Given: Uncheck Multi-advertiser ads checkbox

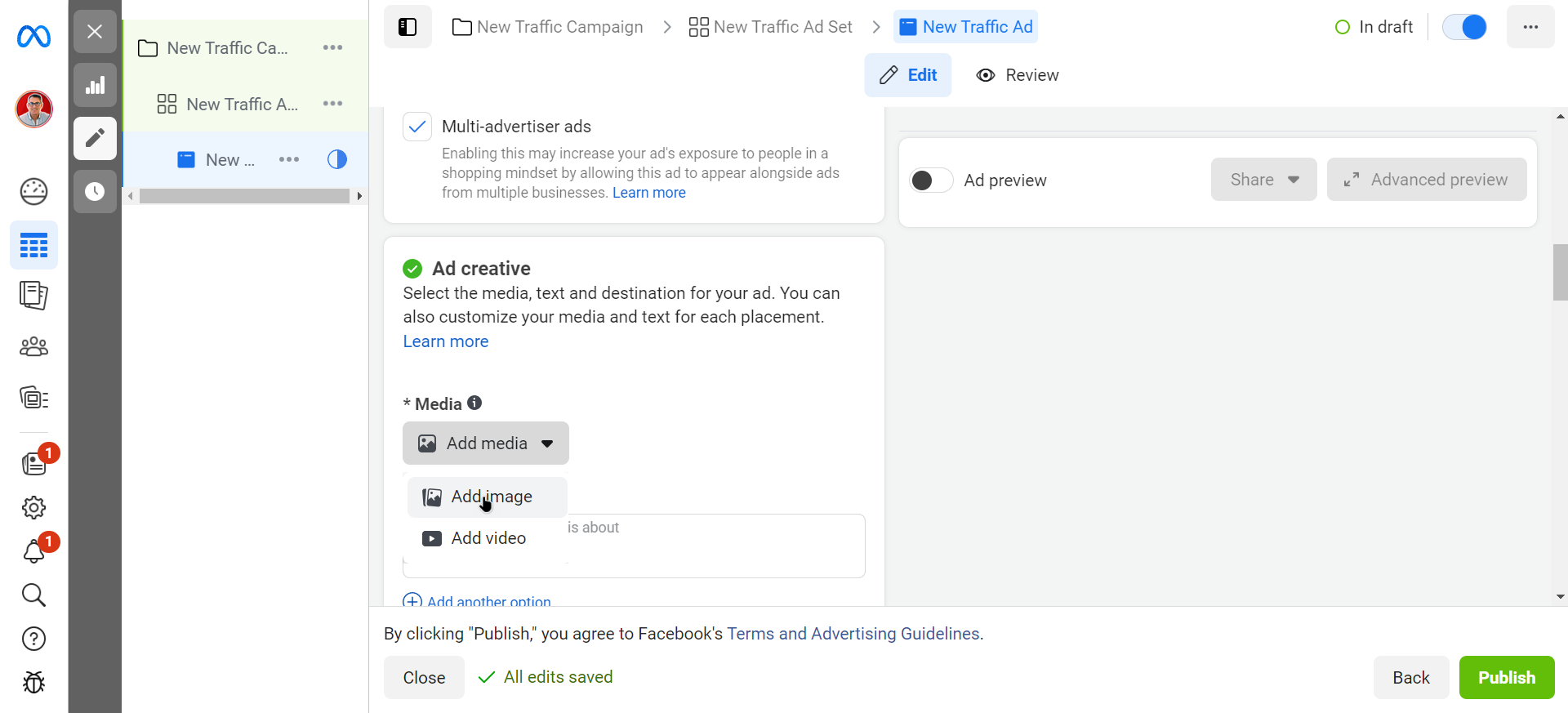Looking at the screenshot, I should click(x=417, y=127).
